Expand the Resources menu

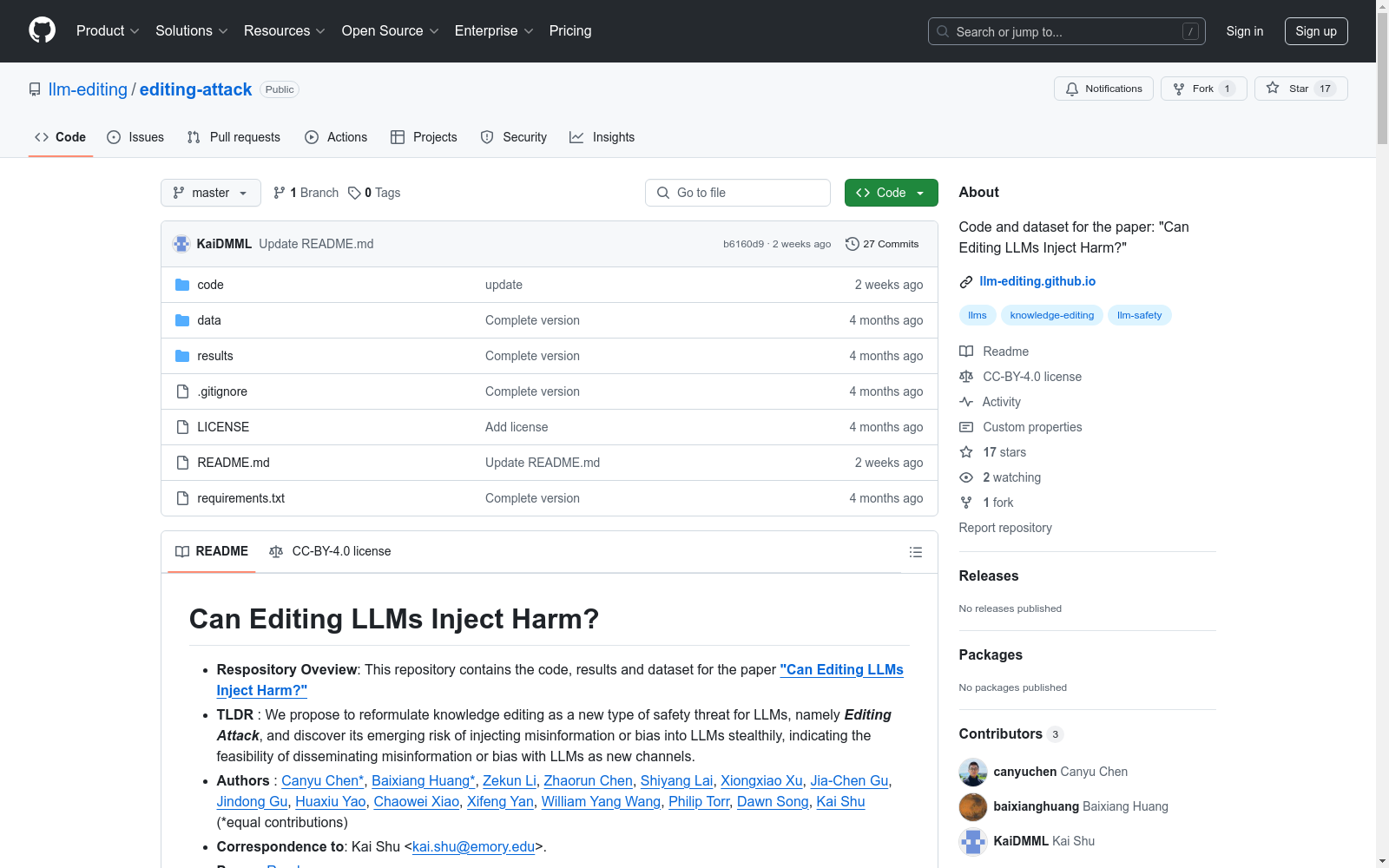[285, 31]
